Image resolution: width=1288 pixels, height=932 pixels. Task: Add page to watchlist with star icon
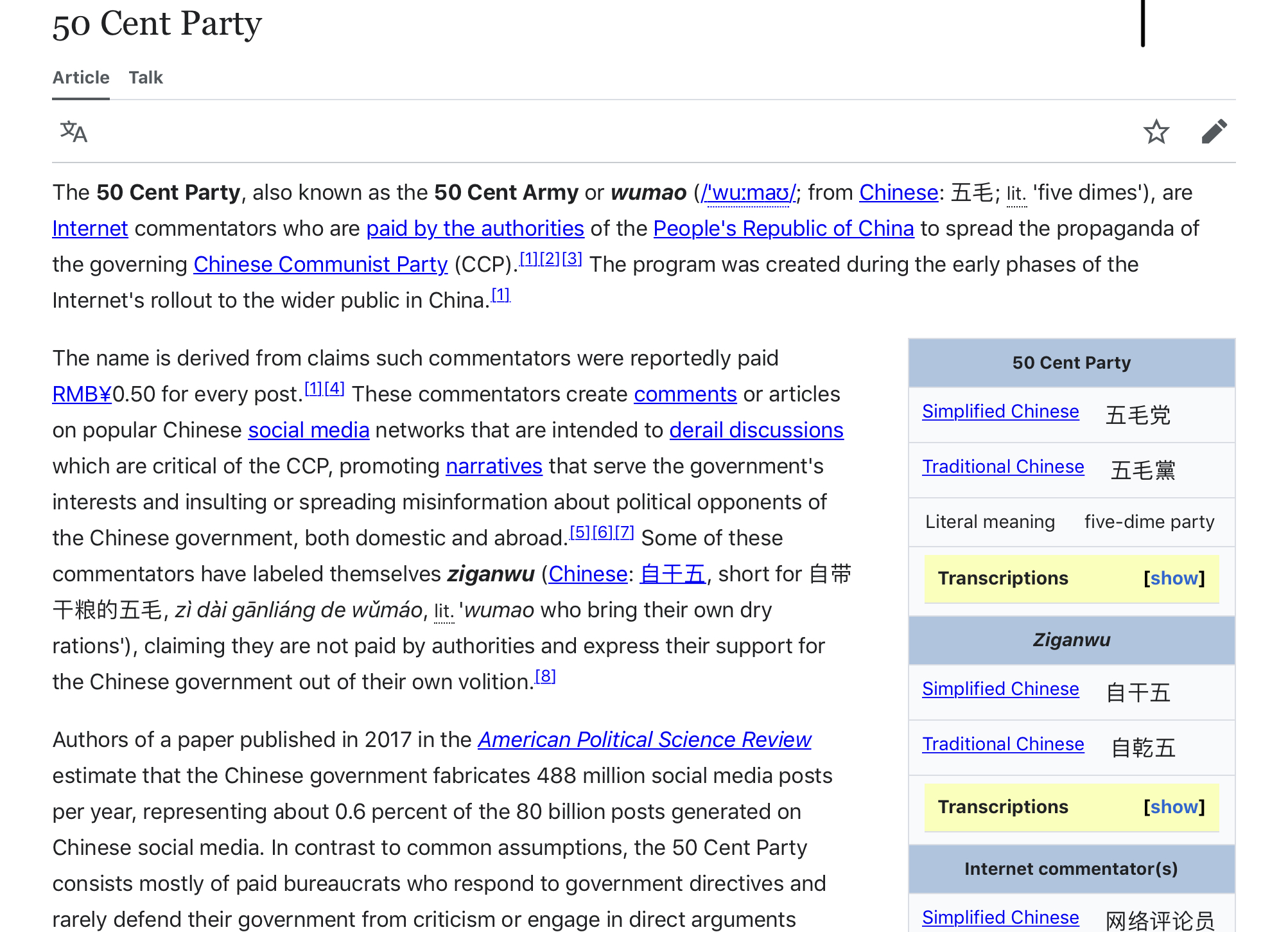point(1156,132)
